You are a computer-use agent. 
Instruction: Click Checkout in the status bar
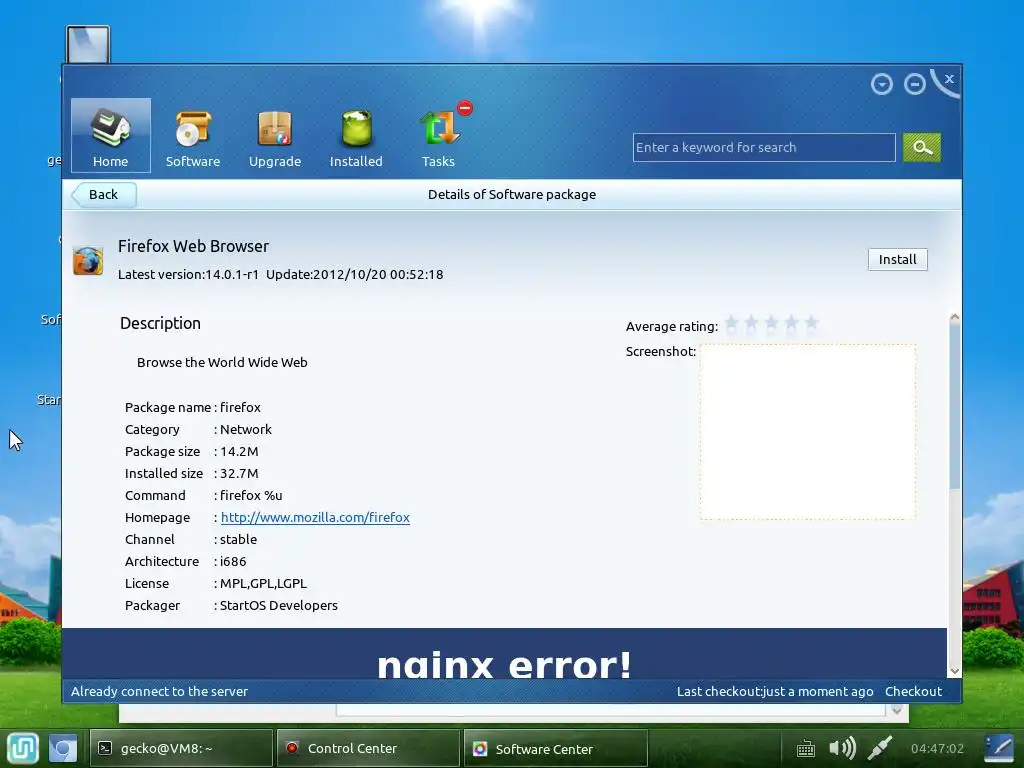[913, 691]
